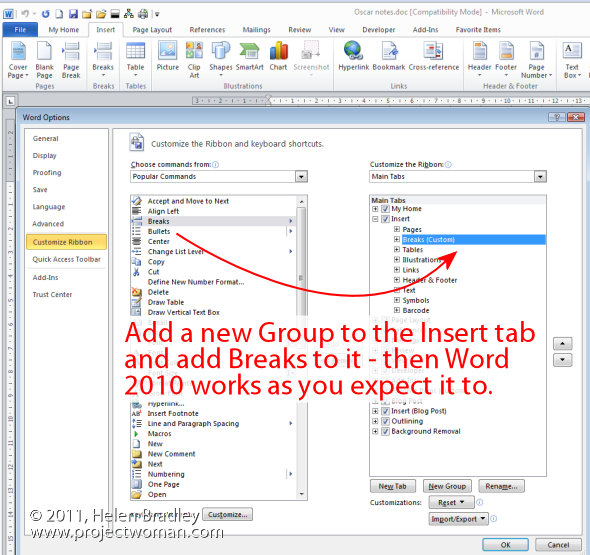Click Undo in the Quick Access Toolbar
Viewport: 590px width, 555px height.
(x=25, y=14)
